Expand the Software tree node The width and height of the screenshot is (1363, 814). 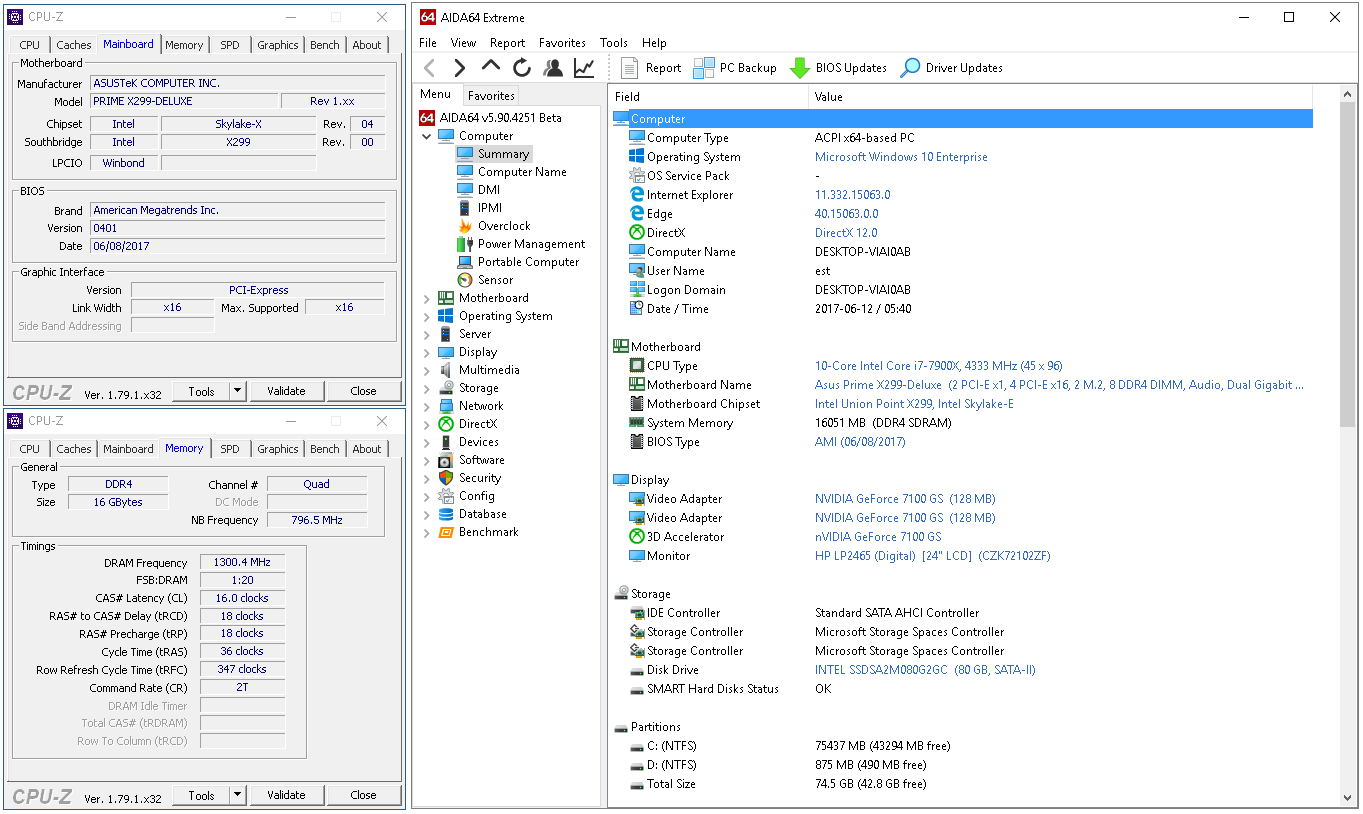(x=427, y=460)
